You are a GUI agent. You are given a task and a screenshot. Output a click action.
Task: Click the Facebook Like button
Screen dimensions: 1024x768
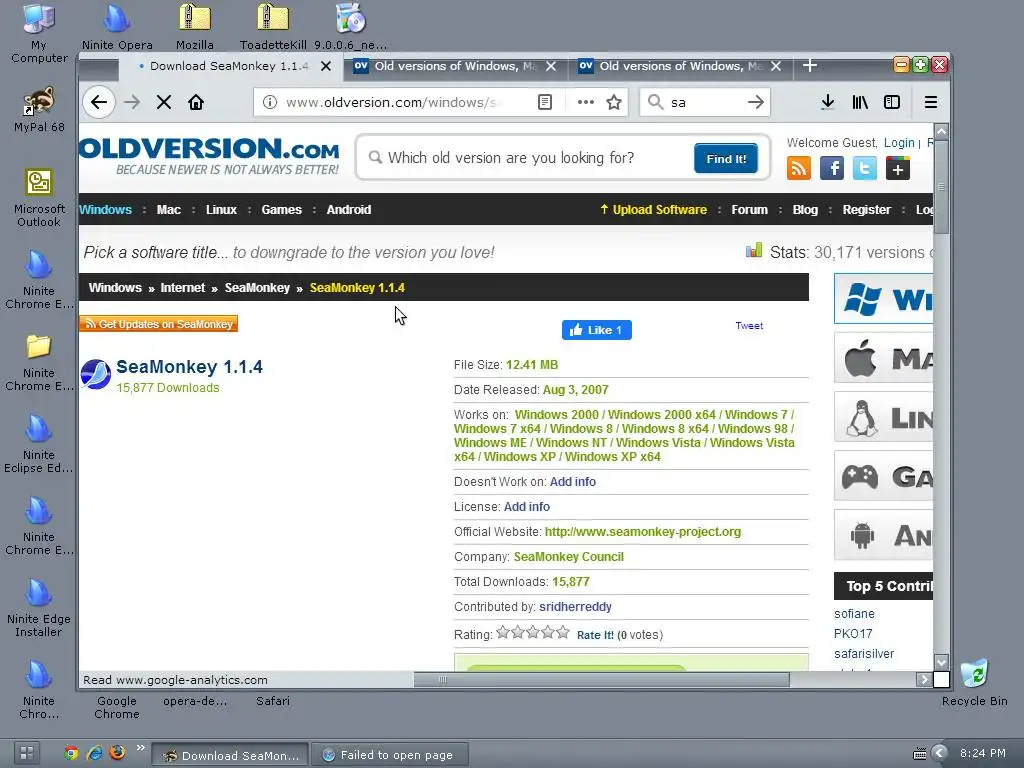click(596, 330)
